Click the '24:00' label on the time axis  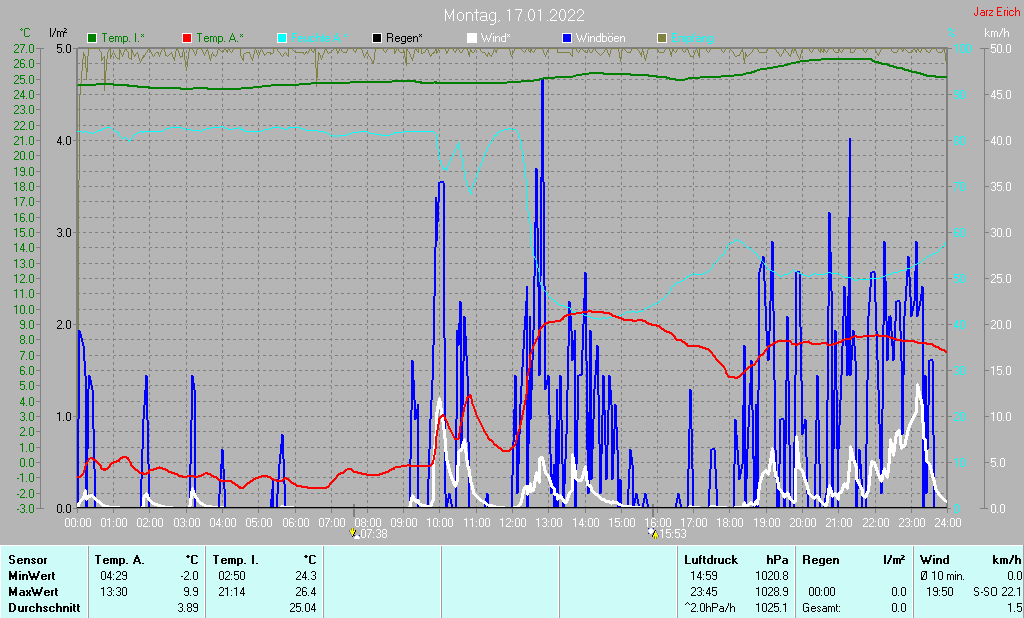(948, 523)
